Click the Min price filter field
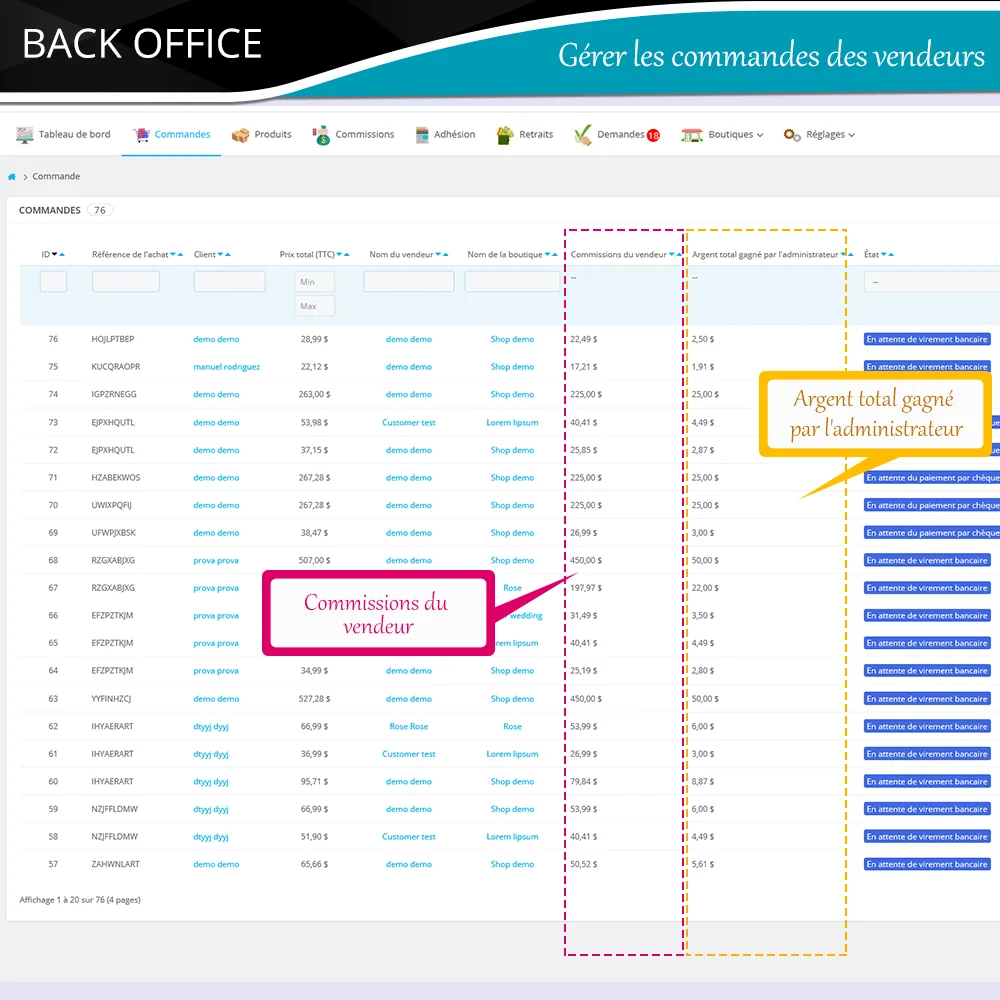1000x1000 pixels. [x=314, y=282]
